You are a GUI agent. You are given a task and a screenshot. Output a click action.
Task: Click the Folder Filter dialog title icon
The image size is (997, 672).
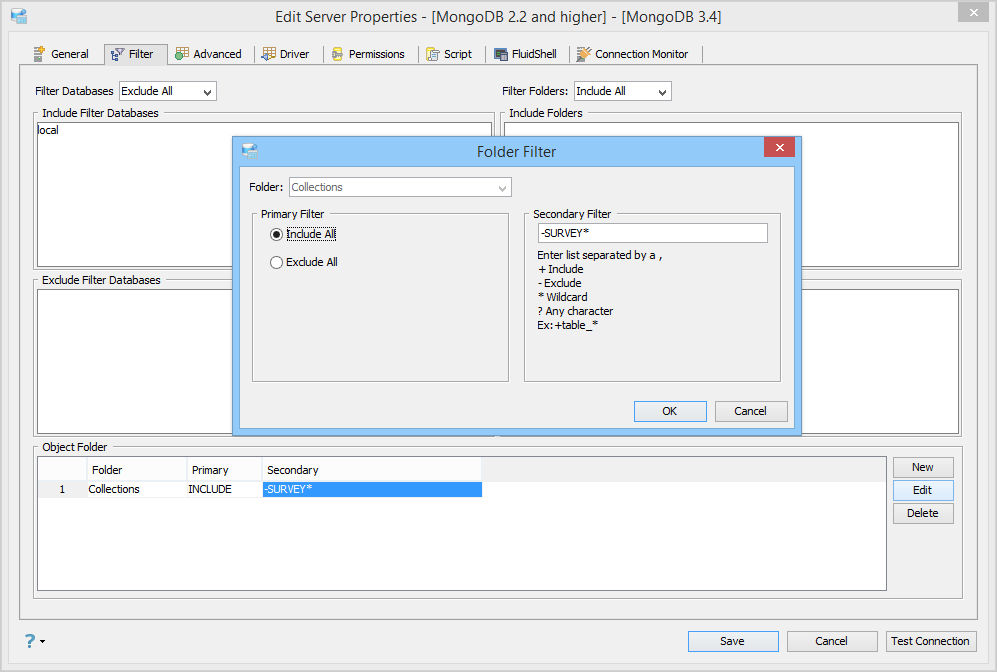[251, 151]
